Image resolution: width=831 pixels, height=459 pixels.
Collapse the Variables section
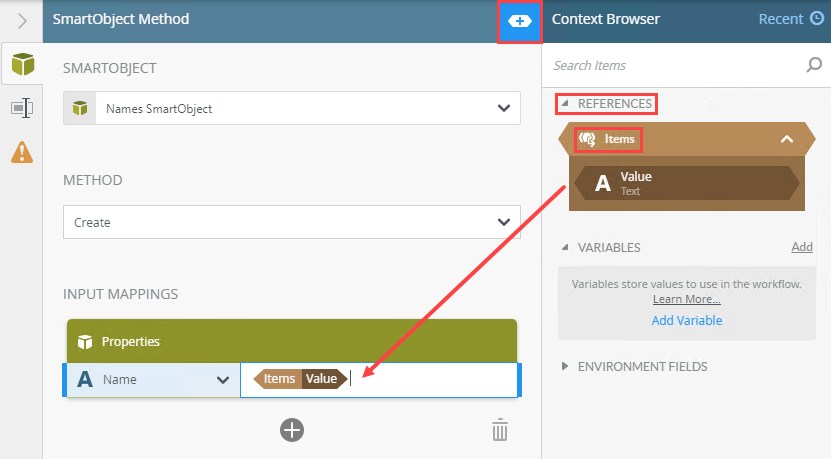tap(565, 247)
